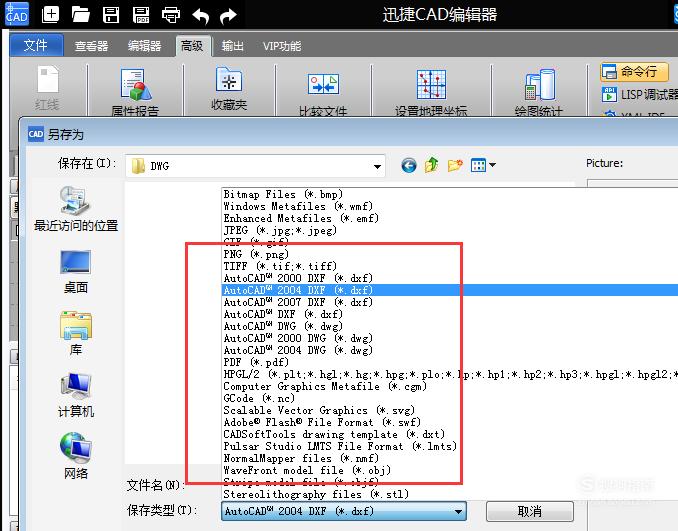The width and height of the screenshot is (678, 531).
Task: Choose Adobe Flash File Format (*.swf)
Action: [322, 422]
